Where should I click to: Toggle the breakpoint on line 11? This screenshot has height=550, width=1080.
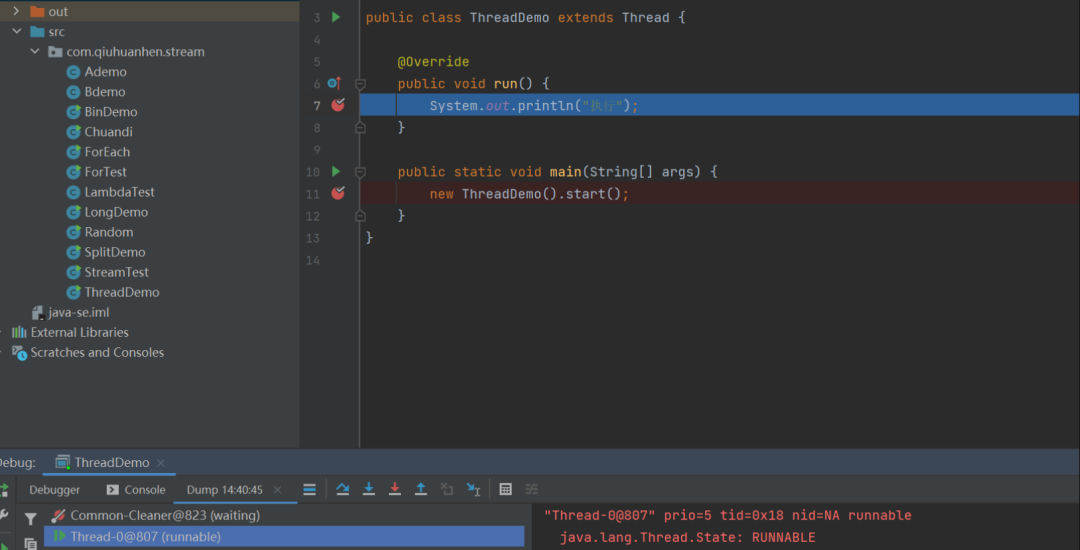click(x=338, y=193)
